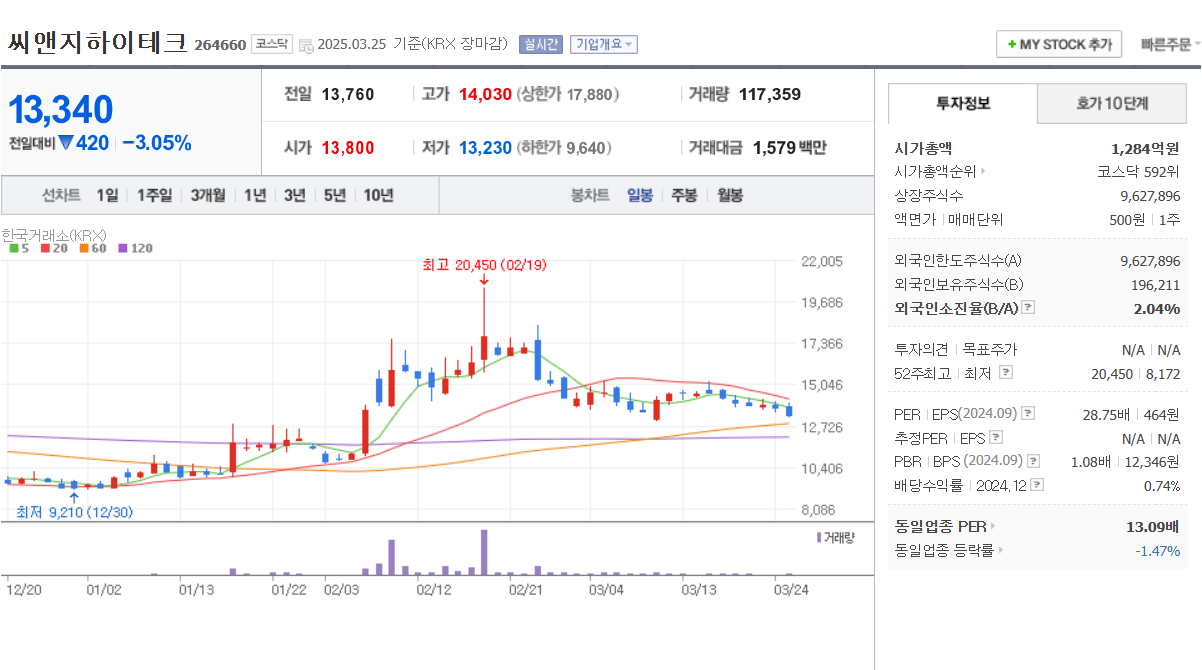Click green 5-day moving average legend marker
Image resolution: width=1202 pixels, height=670 pixels.
pyautogui.click(x=13, y=248)
